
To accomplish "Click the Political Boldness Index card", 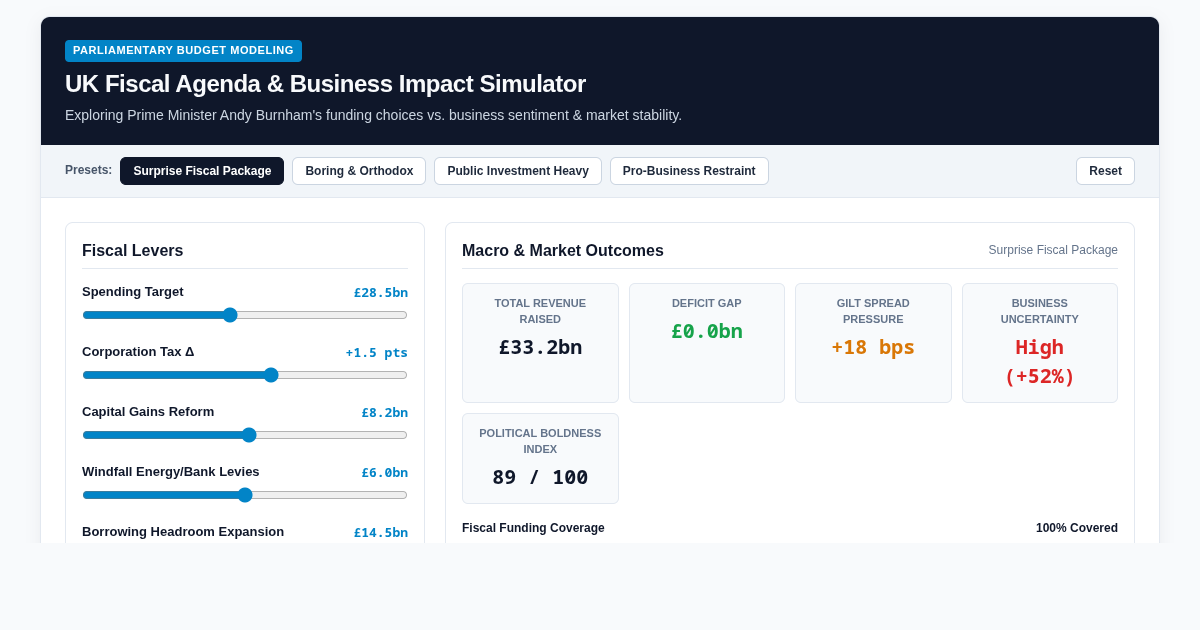I will pyautogui.click(x=540, y=458).
